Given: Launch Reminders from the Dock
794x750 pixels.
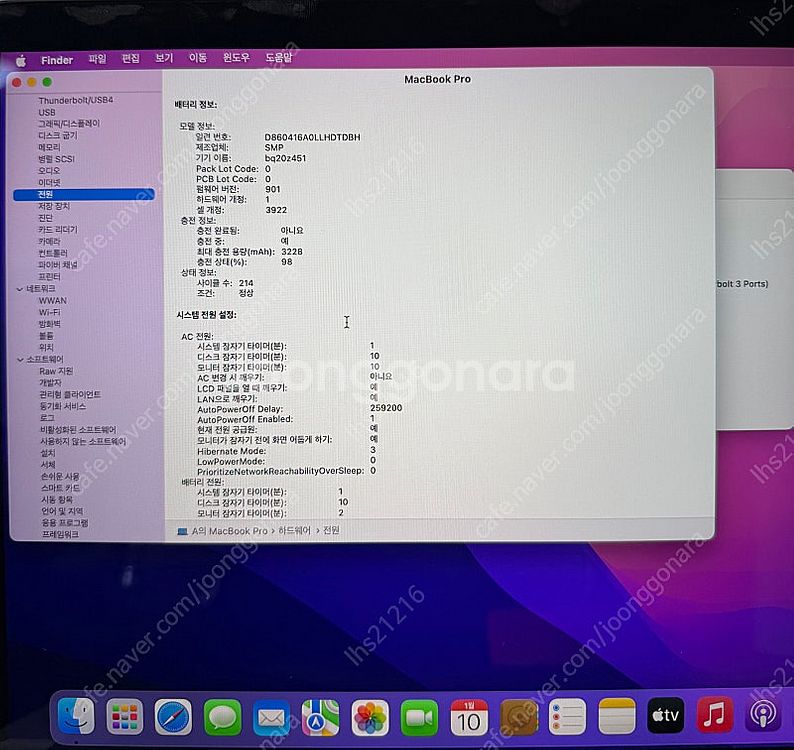Looking at the screenshot, I should click(567, 717).
